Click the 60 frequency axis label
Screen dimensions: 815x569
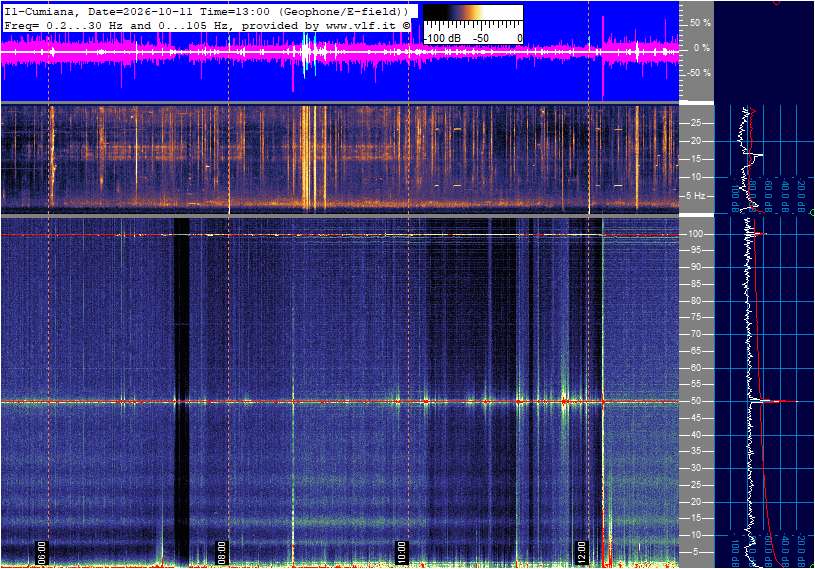pos(695,368)
